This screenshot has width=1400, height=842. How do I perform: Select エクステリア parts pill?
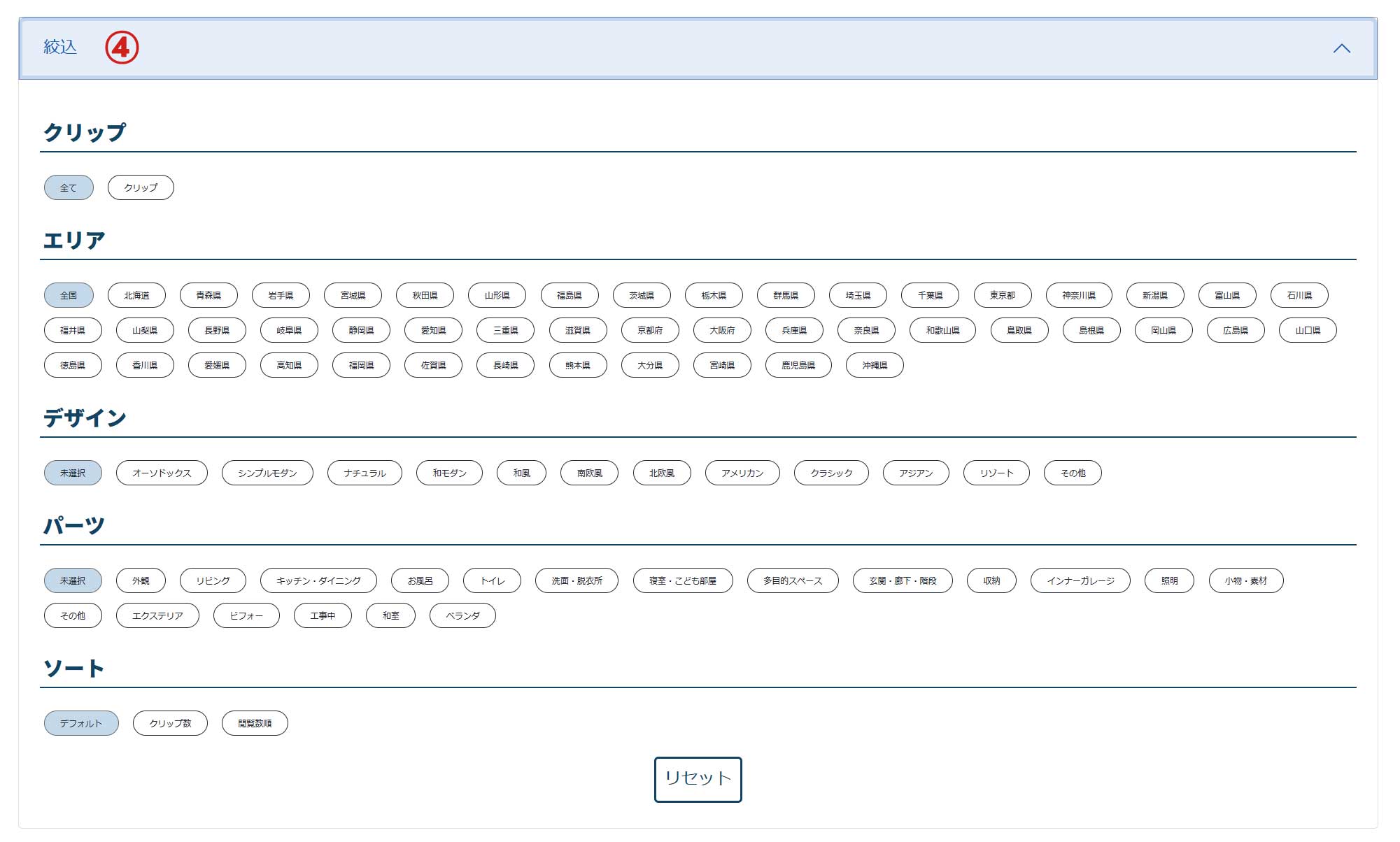click(157, 615)
